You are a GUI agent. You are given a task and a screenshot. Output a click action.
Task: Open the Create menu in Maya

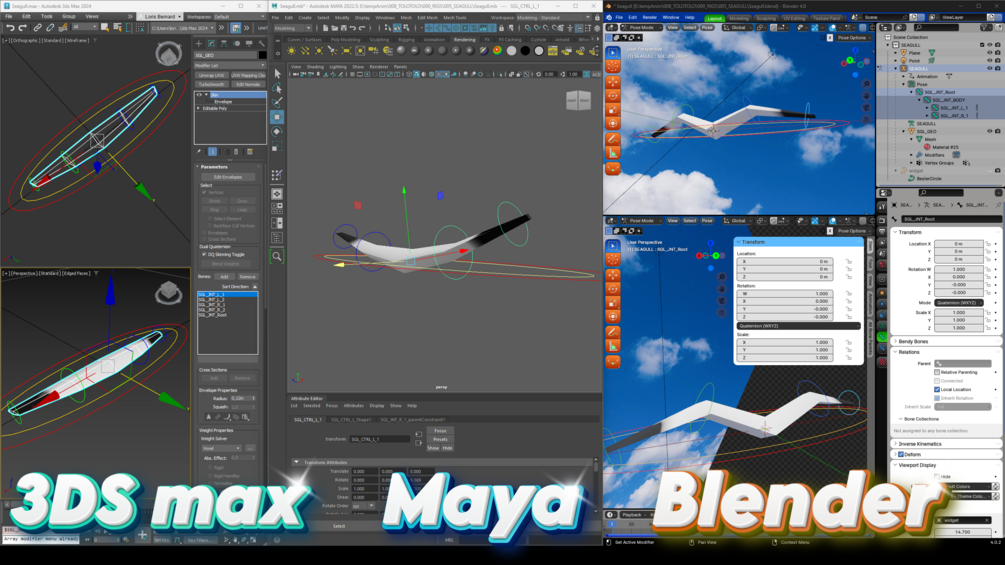click(x=305, y=18)
